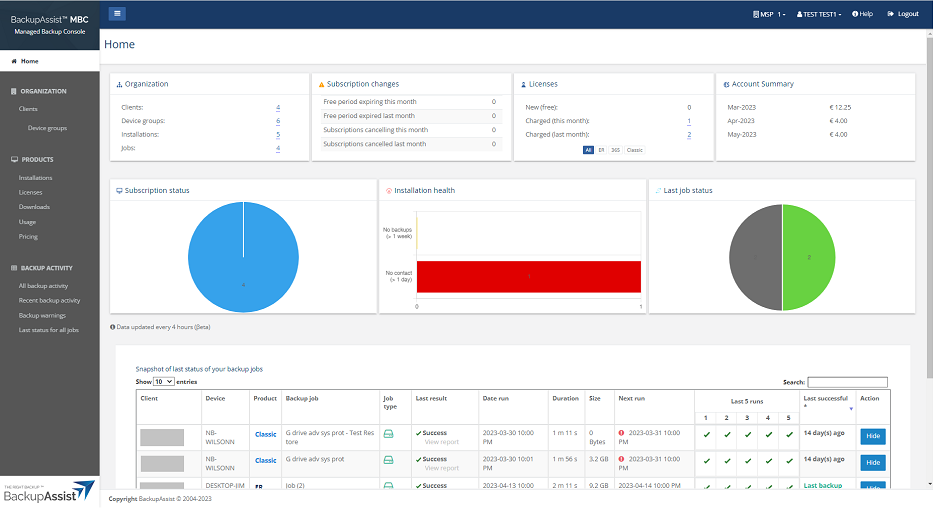Viewport: 935px width, 512px height.
Task: Click the Help icon in top bar
Action: coord(855,14)
